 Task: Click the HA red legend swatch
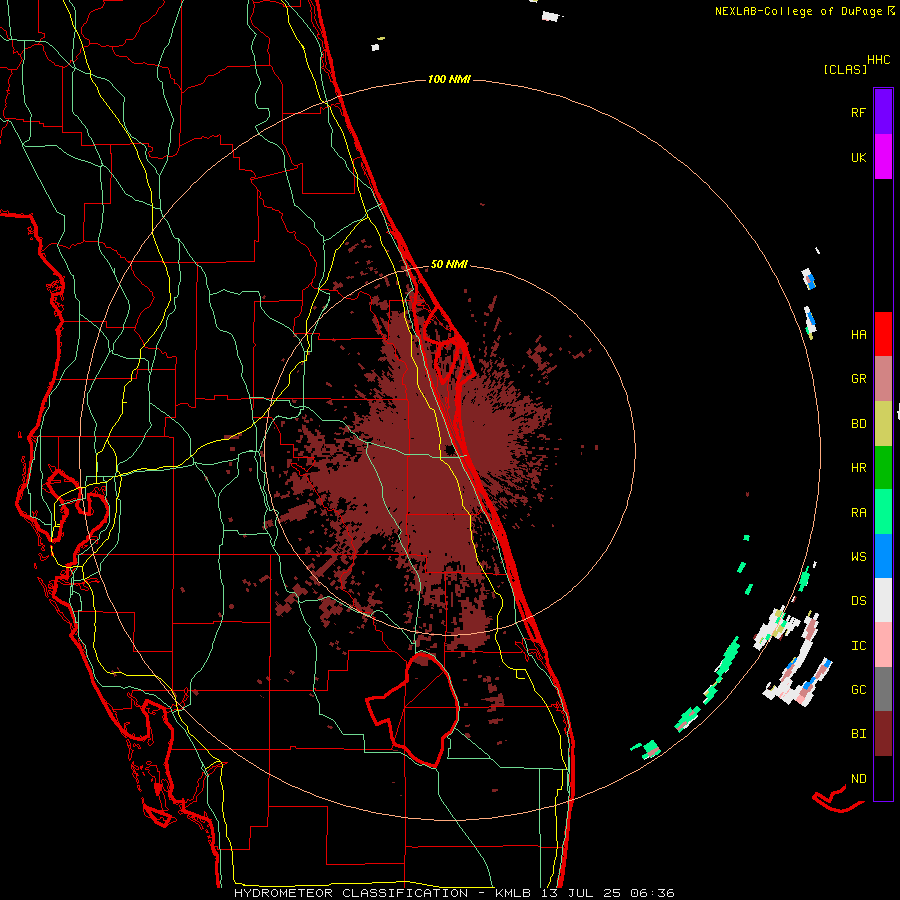pyautogui.click(x=883, y=334)
